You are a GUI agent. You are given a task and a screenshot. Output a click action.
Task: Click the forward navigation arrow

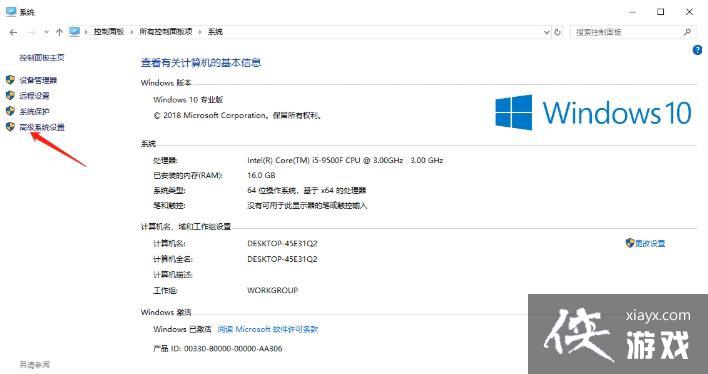pyautogui.click(x=32, y=32)
